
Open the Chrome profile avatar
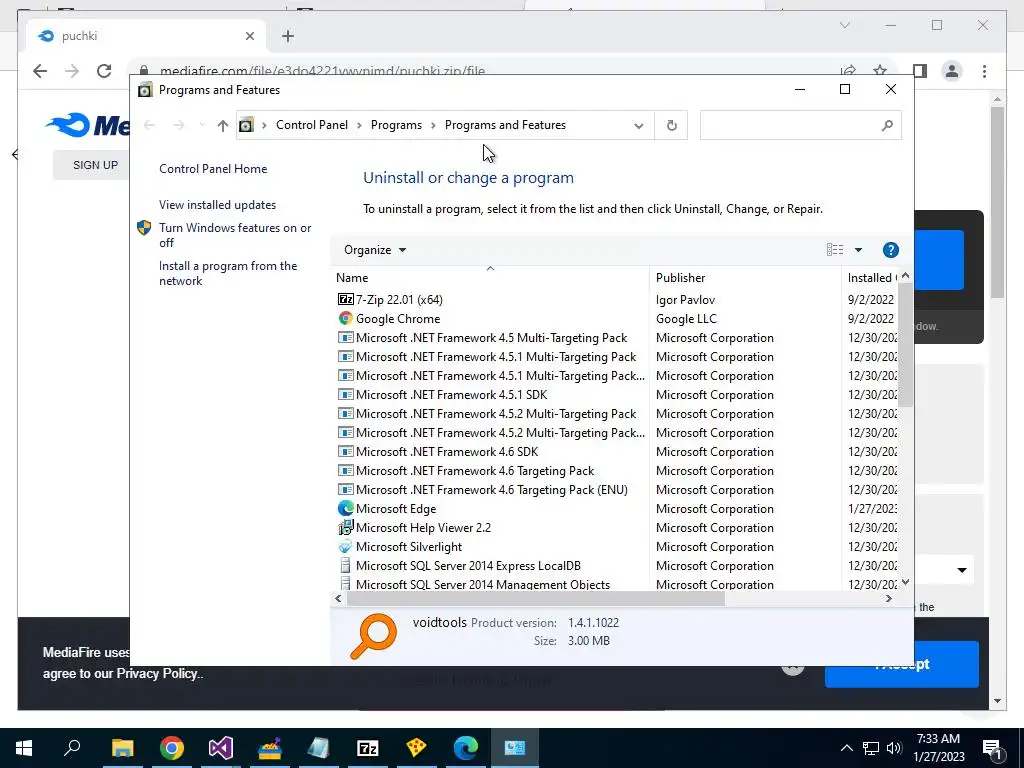(x=952, y=71)
